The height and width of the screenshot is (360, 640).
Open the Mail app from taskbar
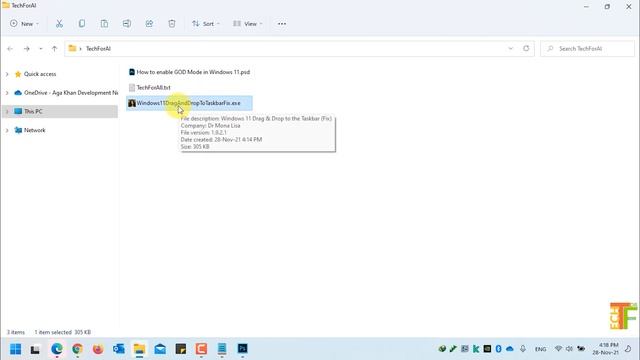[160, 349]
